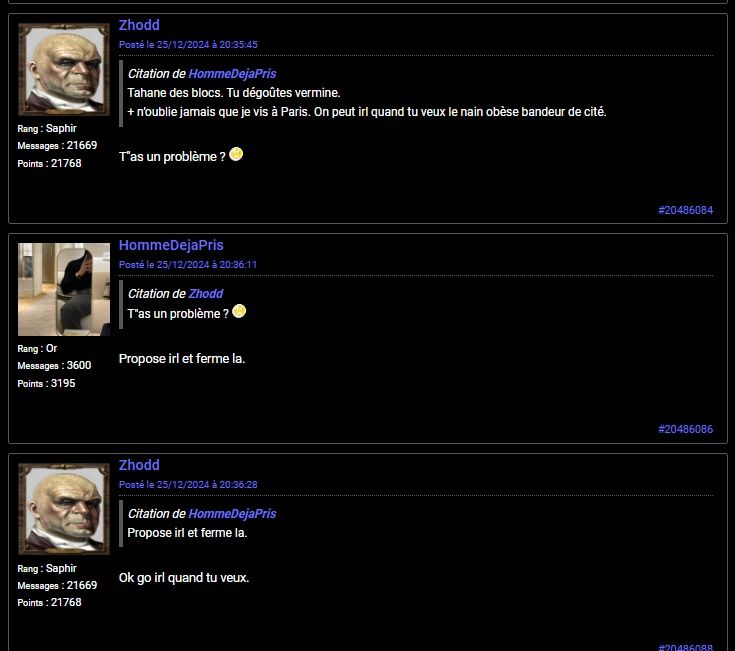This screenshot has width=735, height=651.
Task: Click the emoji inside the Zhodd citation
Action: (x=239, y=311)
